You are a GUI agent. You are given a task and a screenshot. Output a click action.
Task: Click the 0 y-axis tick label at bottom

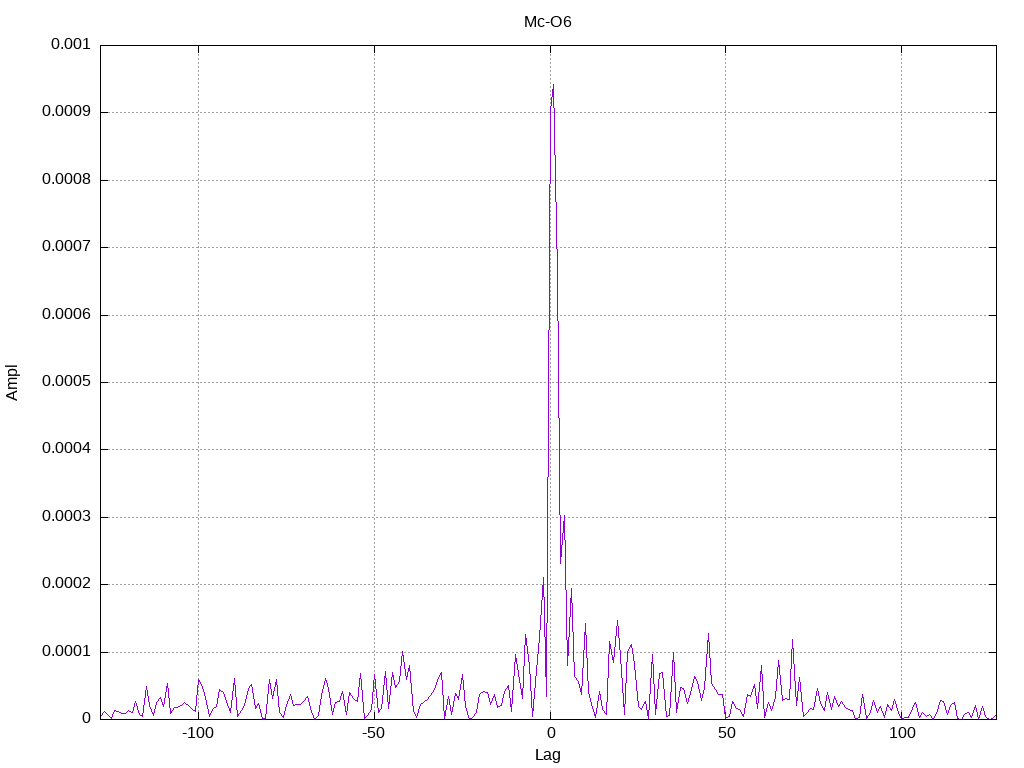coord(86,718)
